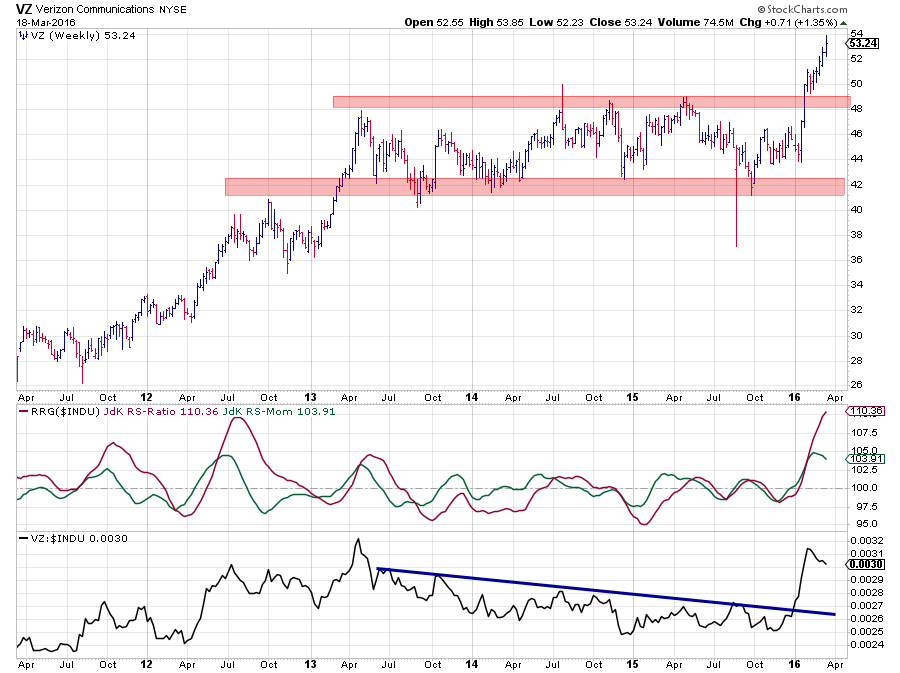Click the bar icon before VZ (Weekly) legend
Image resolution: width=900 pixels, height=673 pixels.
(22, 35)
